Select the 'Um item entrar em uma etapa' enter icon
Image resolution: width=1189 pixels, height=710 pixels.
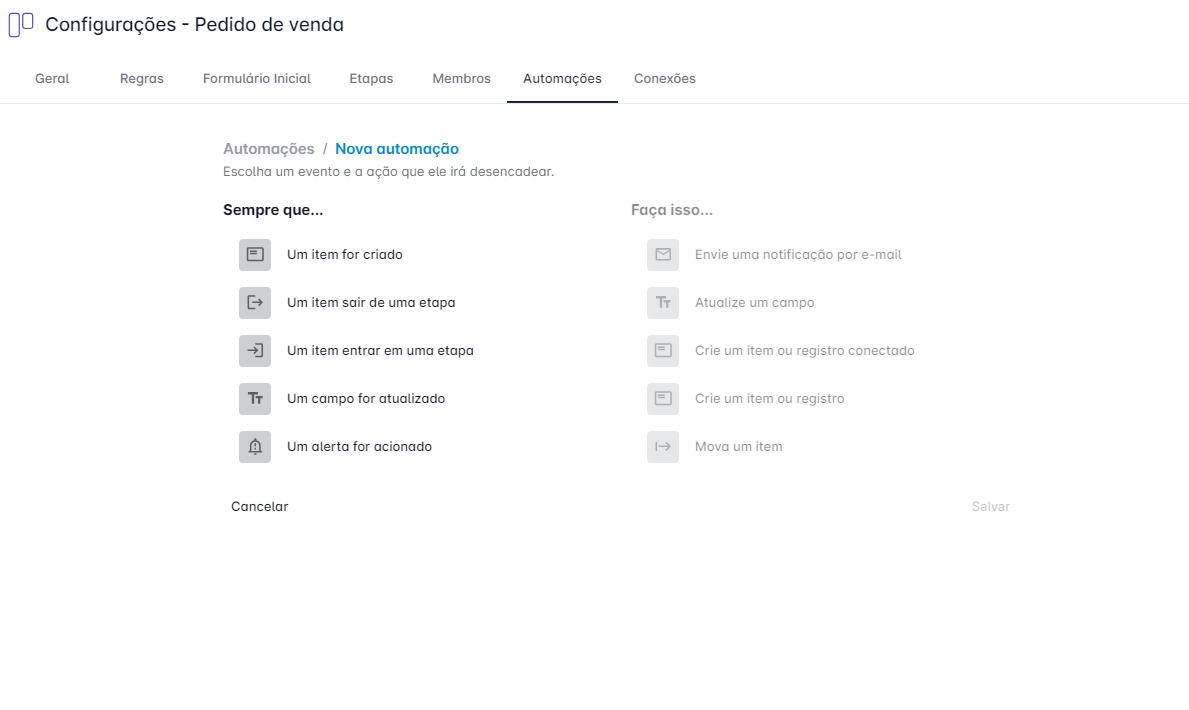[255, 350]
